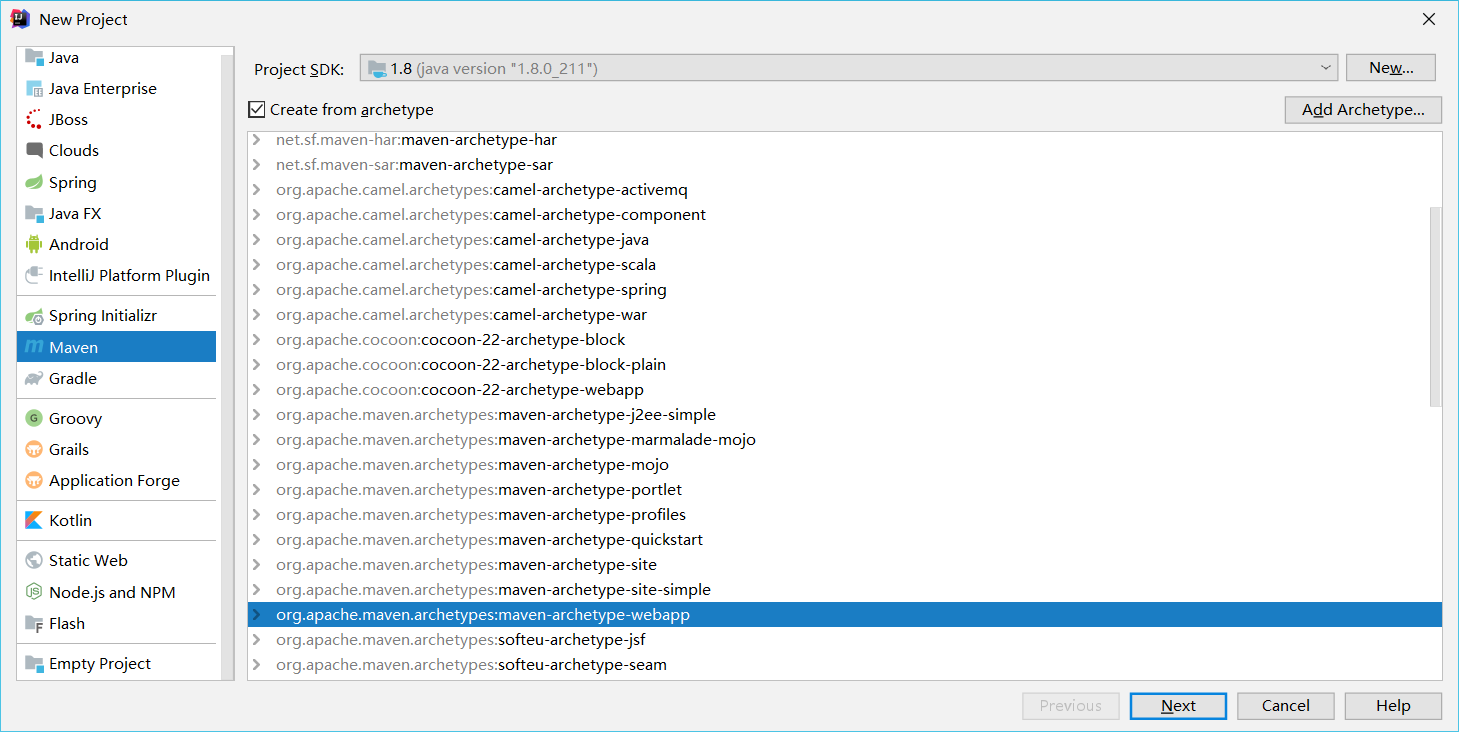Click the Add Archetype button

[x=1363, y=110]
